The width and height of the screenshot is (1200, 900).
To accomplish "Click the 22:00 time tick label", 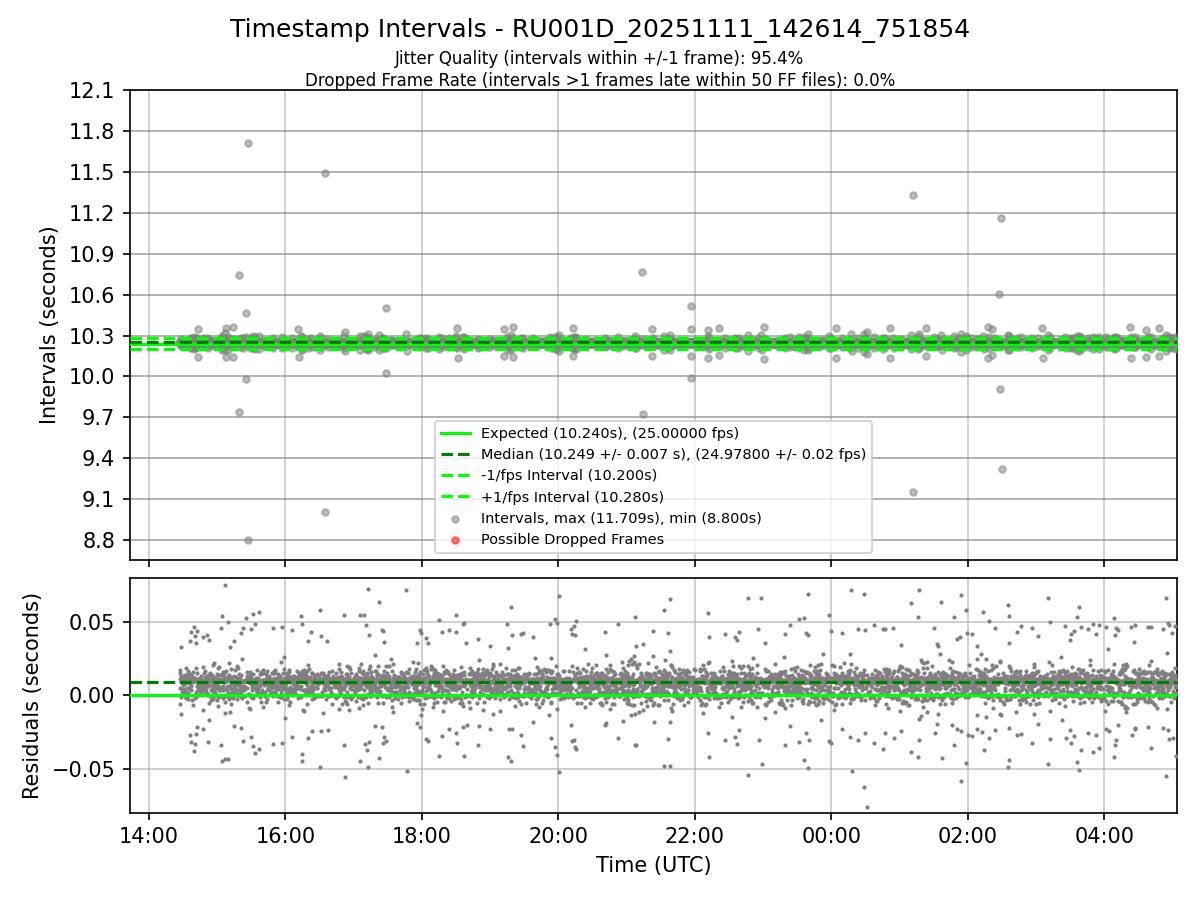I will pos(694,834).
